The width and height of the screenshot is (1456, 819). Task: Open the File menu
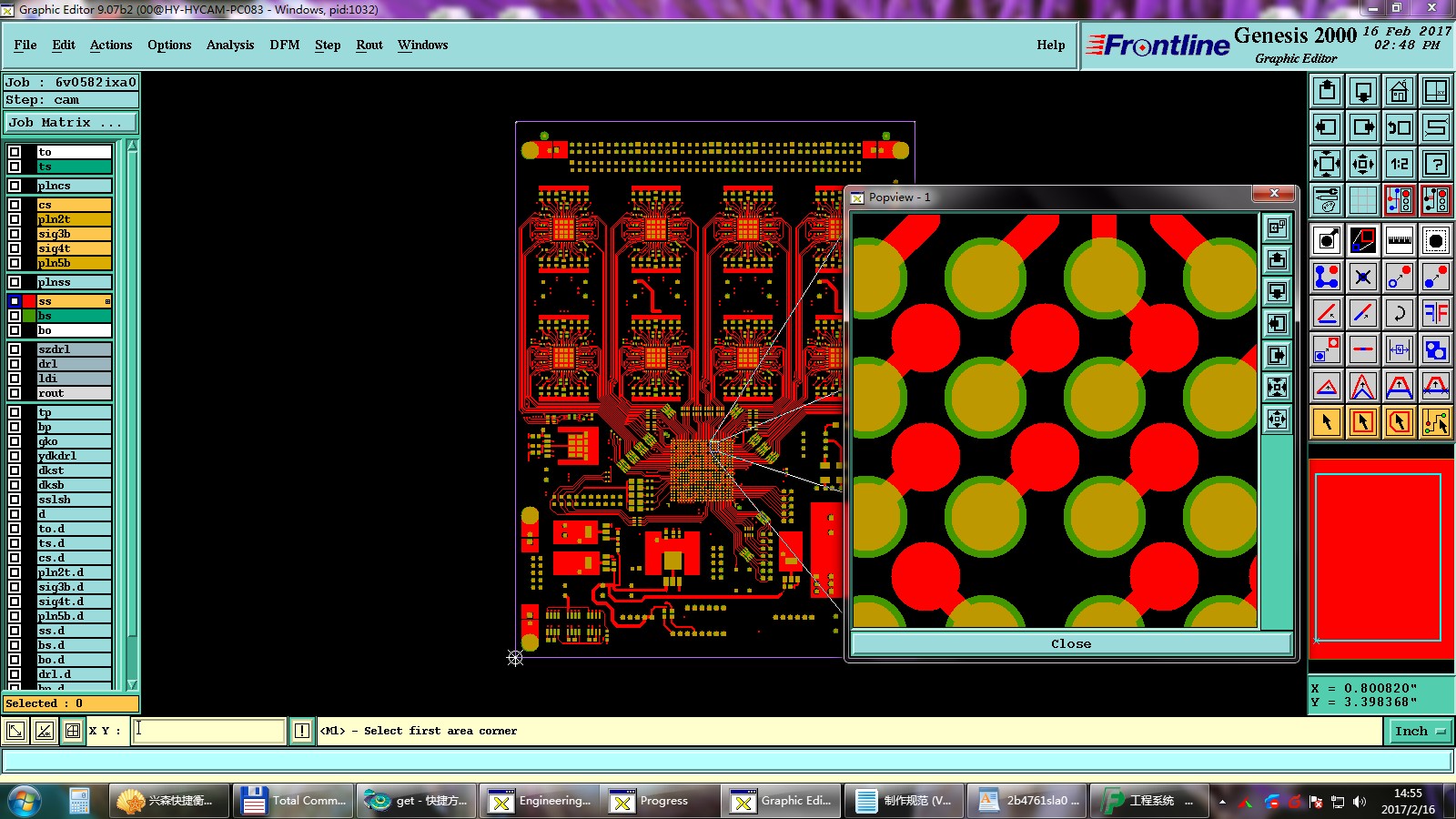[25, 45]
